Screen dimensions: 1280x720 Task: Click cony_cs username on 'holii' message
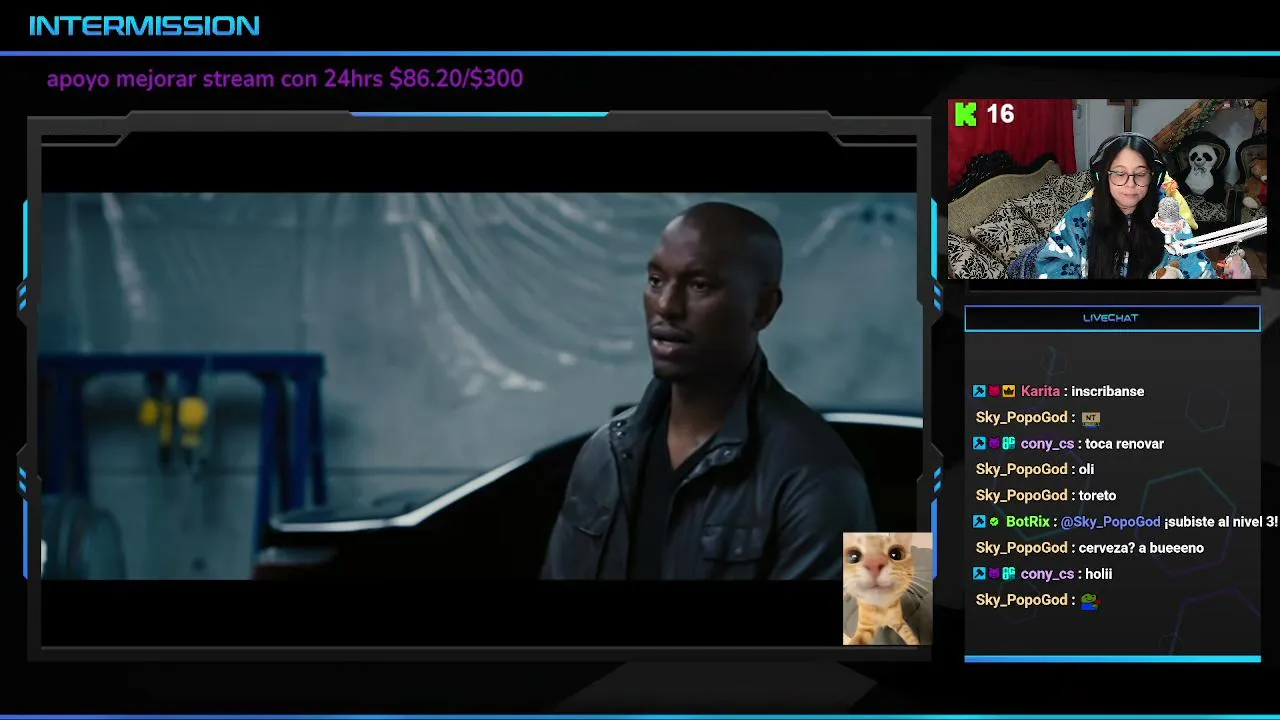(x=1047, y=573)
